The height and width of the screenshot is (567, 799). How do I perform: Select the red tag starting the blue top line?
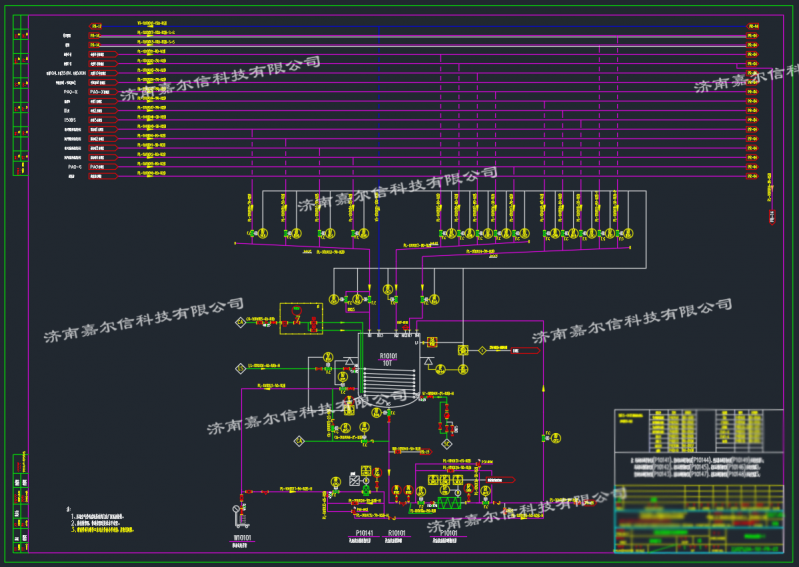96,26
